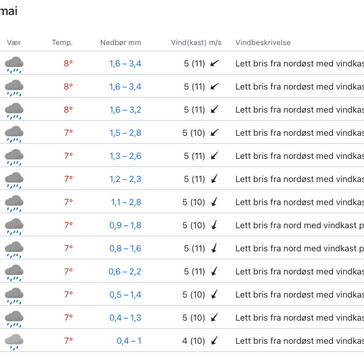Click the rain cloud icon in the first row
This screenshot has height=364, width=364.
tap(14, 65)
